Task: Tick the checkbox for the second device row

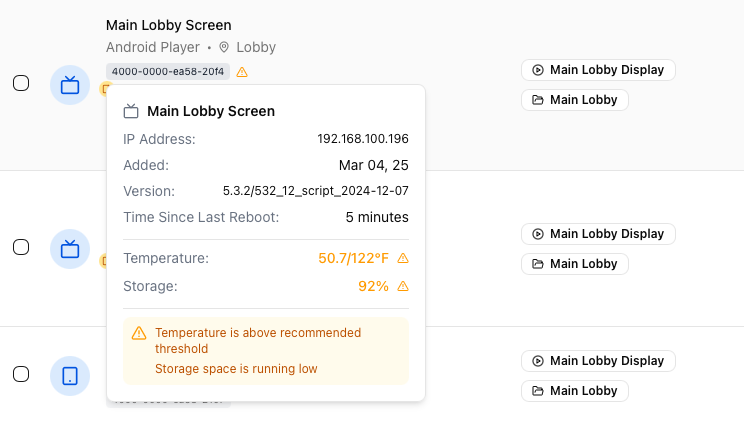Action: (x=21, y=247)
